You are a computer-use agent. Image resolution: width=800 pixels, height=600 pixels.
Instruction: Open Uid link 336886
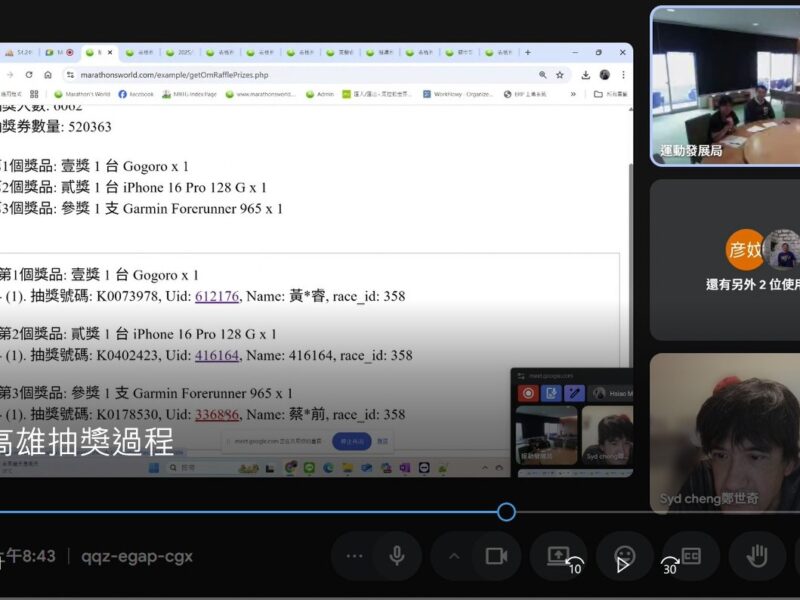(217, 414)
